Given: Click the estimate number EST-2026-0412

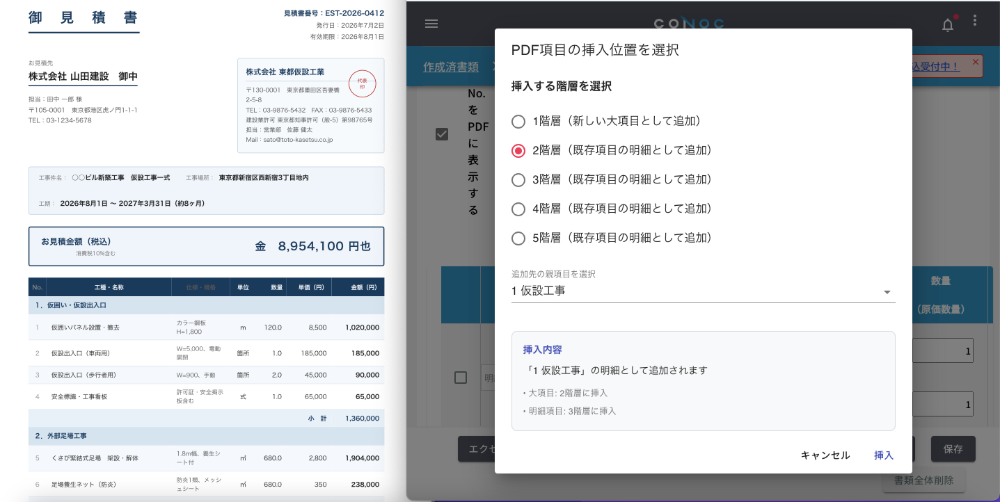Looking at the screenshot, I should (x=355, y=13).
